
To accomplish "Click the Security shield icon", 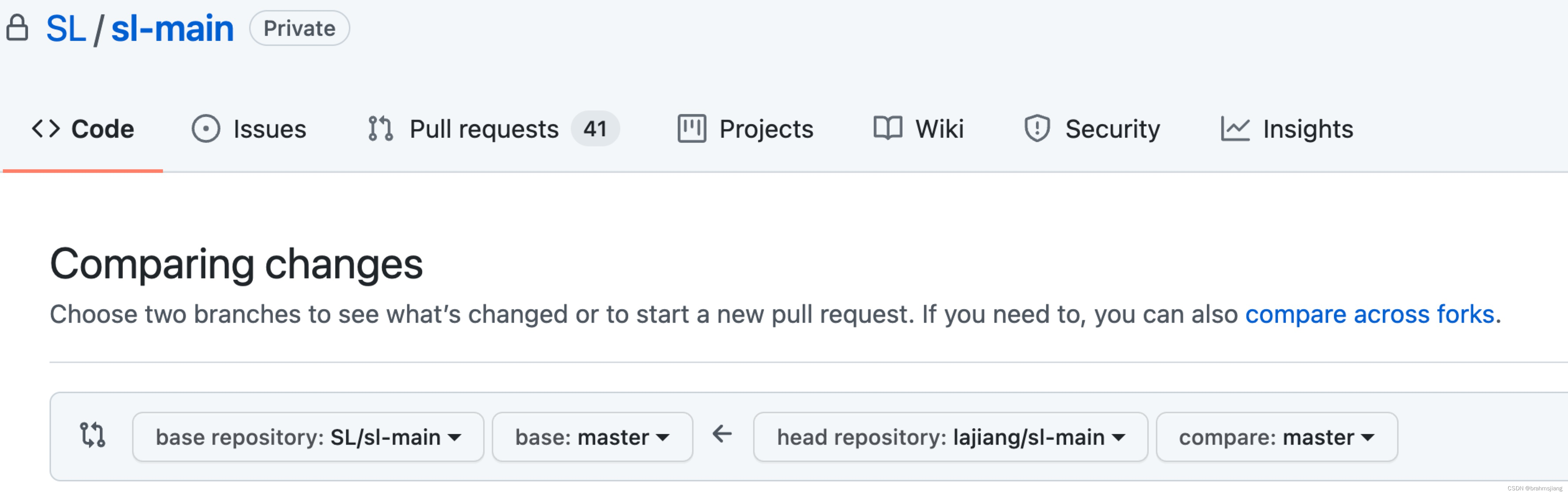I will pos(1037,128).
